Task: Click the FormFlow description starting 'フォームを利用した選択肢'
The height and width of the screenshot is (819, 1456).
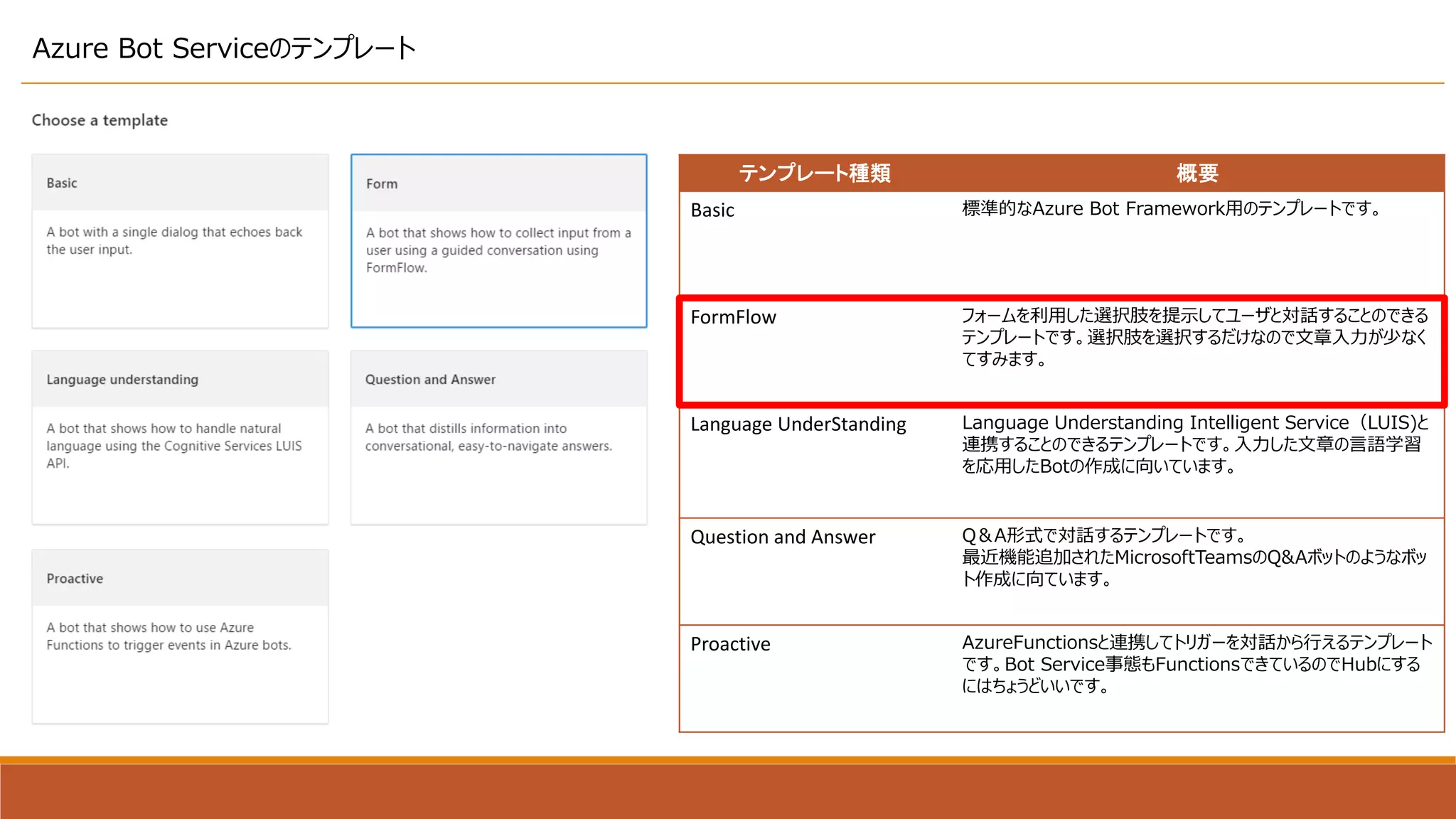Action: [x=1195, y=337]
